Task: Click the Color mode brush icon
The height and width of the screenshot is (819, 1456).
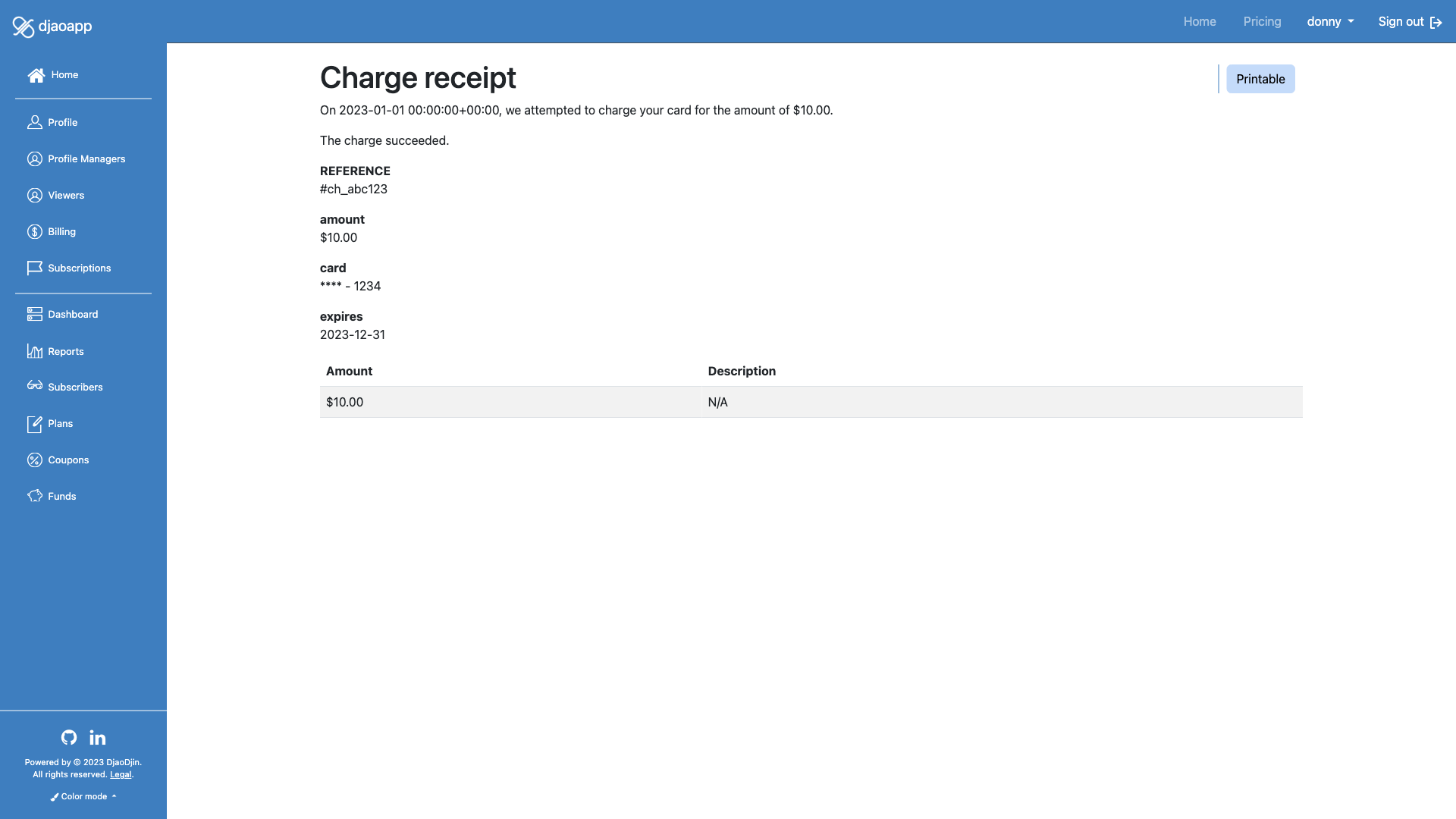Action: [x=55, y=797]
